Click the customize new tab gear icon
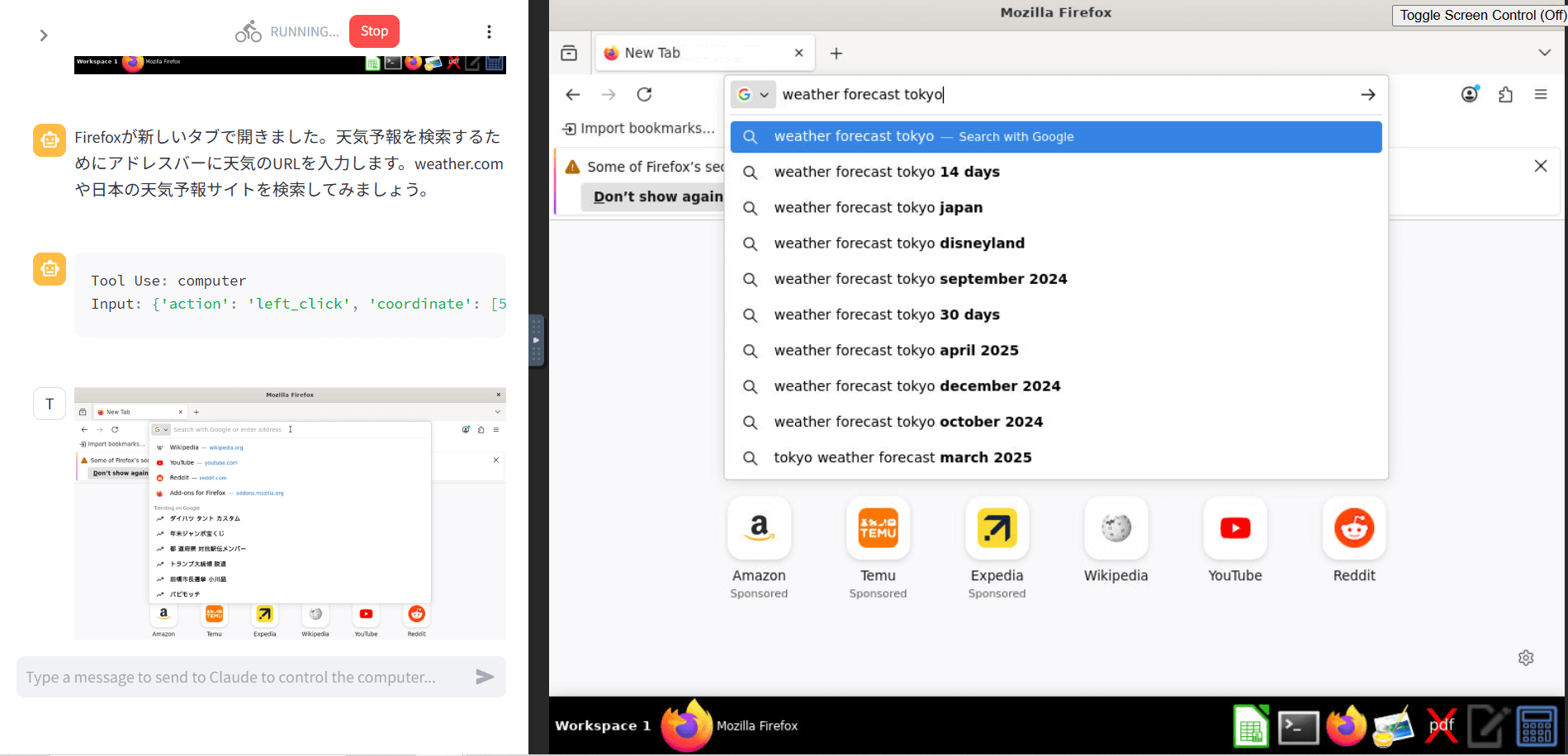 [1526, 658]
